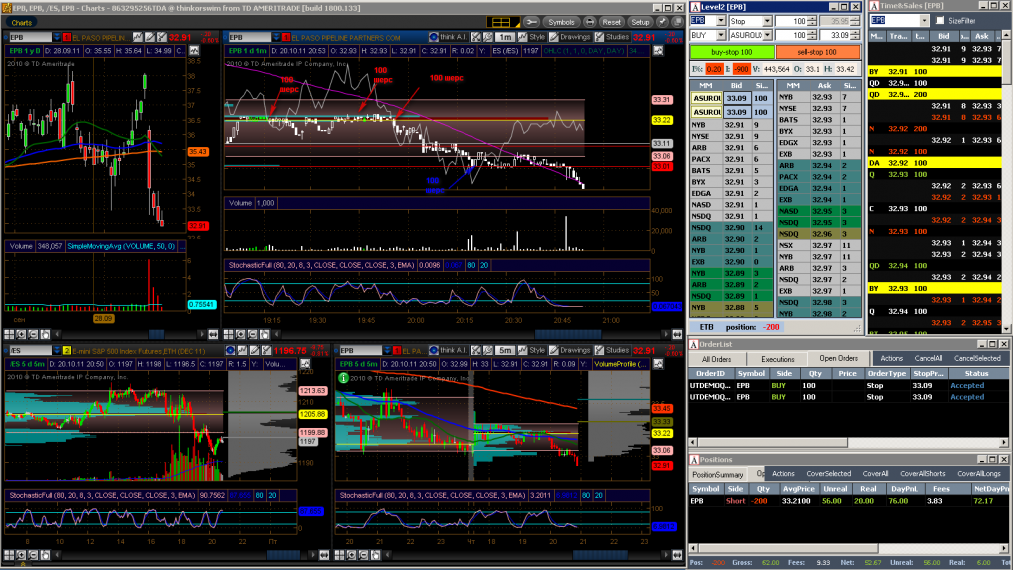Screen dimensions: 1013x570
Task: Open Drawings menu on EPB 1m chart
Action: (x=570, y=37)
